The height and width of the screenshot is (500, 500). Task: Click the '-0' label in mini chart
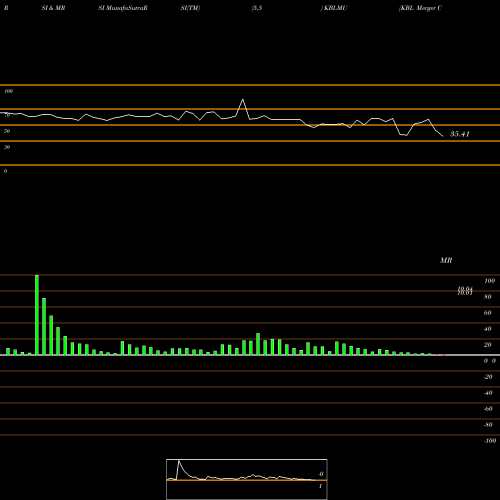[x=321, y=474]
